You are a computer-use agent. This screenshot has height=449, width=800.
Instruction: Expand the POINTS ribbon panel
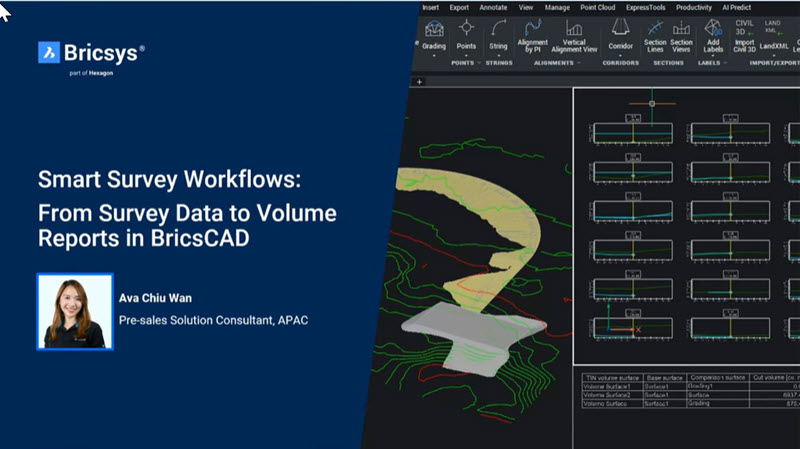479,63
